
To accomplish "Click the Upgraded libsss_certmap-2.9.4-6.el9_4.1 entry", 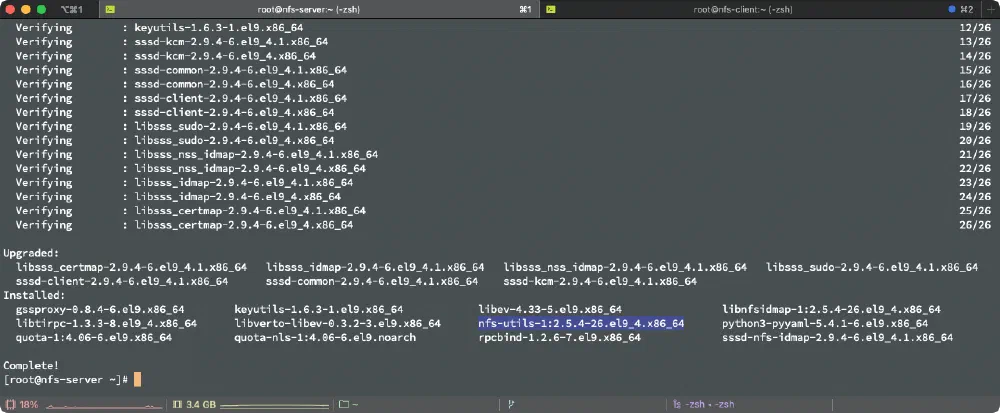I will 131,267.
